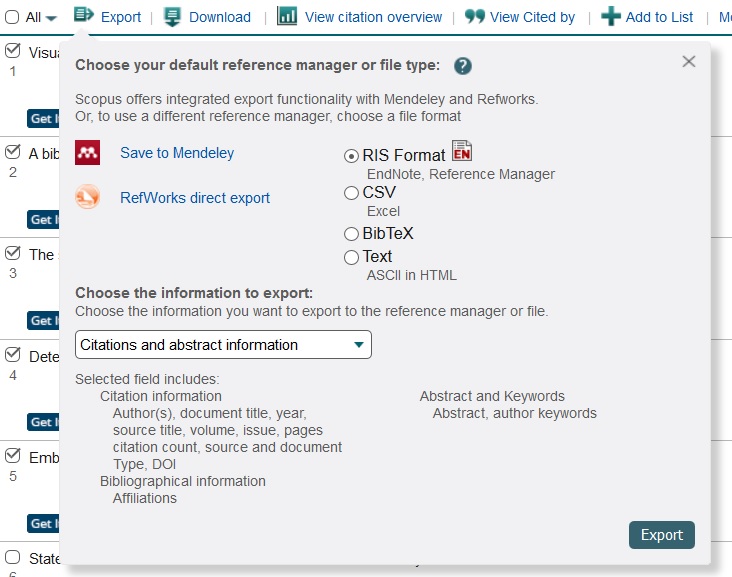Click the Get button under result 2
This screenshot has width=732, height=577.
pyautogui.click(x=43, y=219)
